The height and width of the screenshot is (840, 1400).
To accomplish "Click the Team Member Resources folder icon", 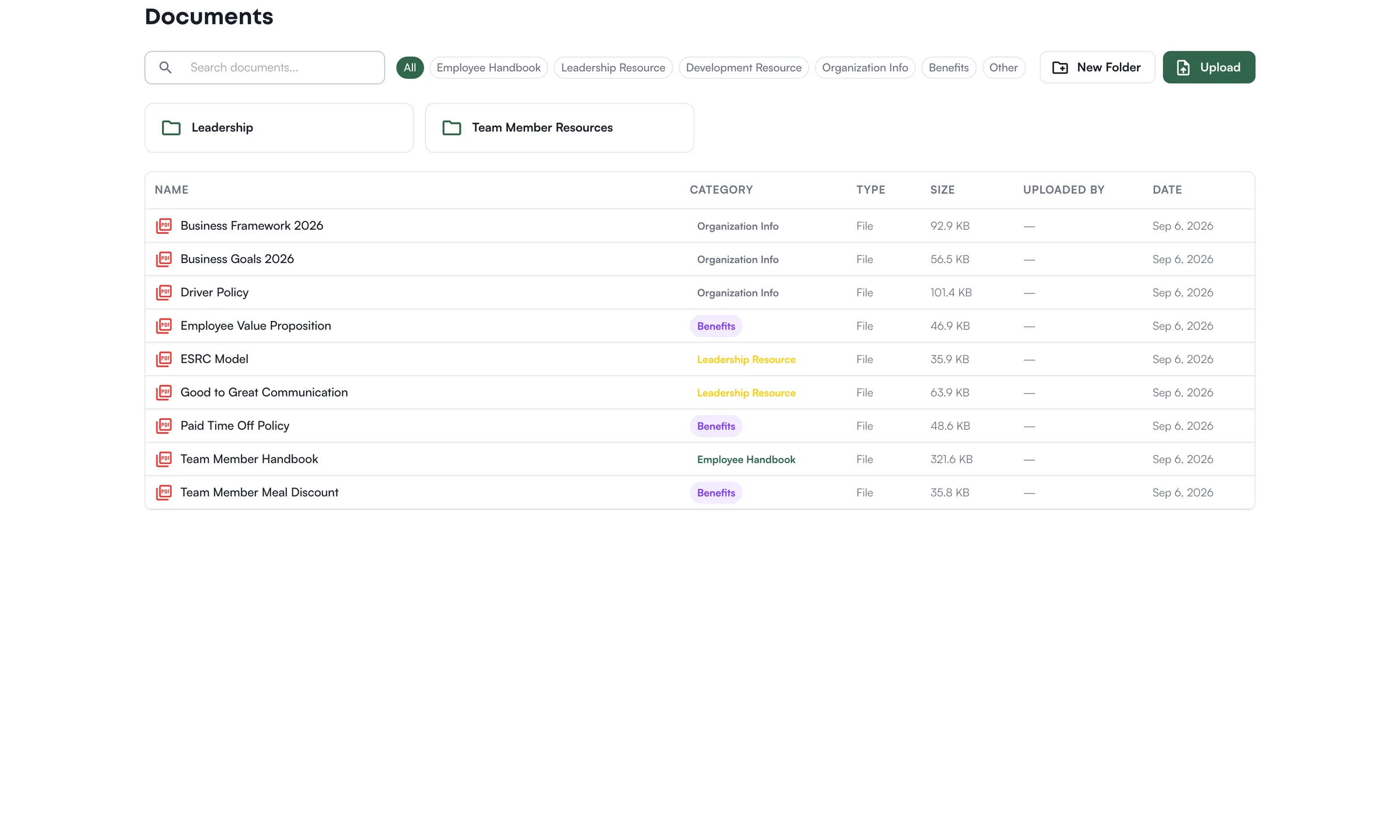I will point(452,128).
